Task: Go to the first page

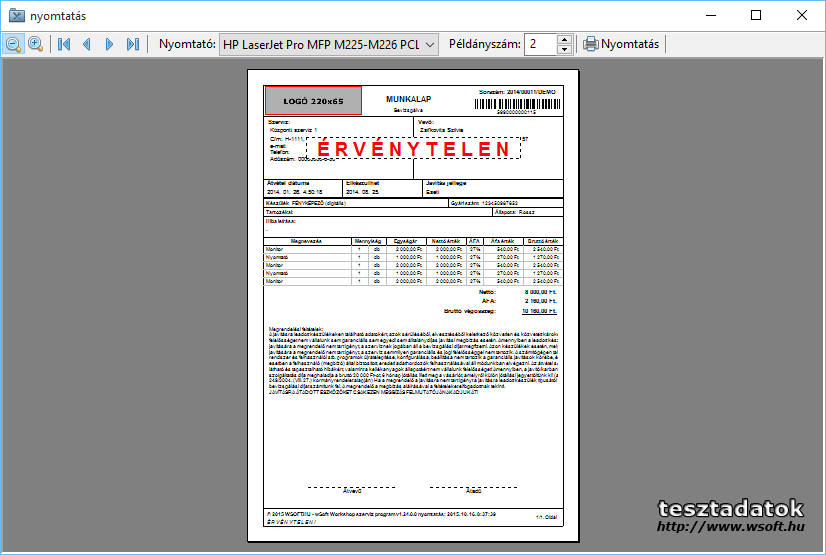Action: click(64, 44)
